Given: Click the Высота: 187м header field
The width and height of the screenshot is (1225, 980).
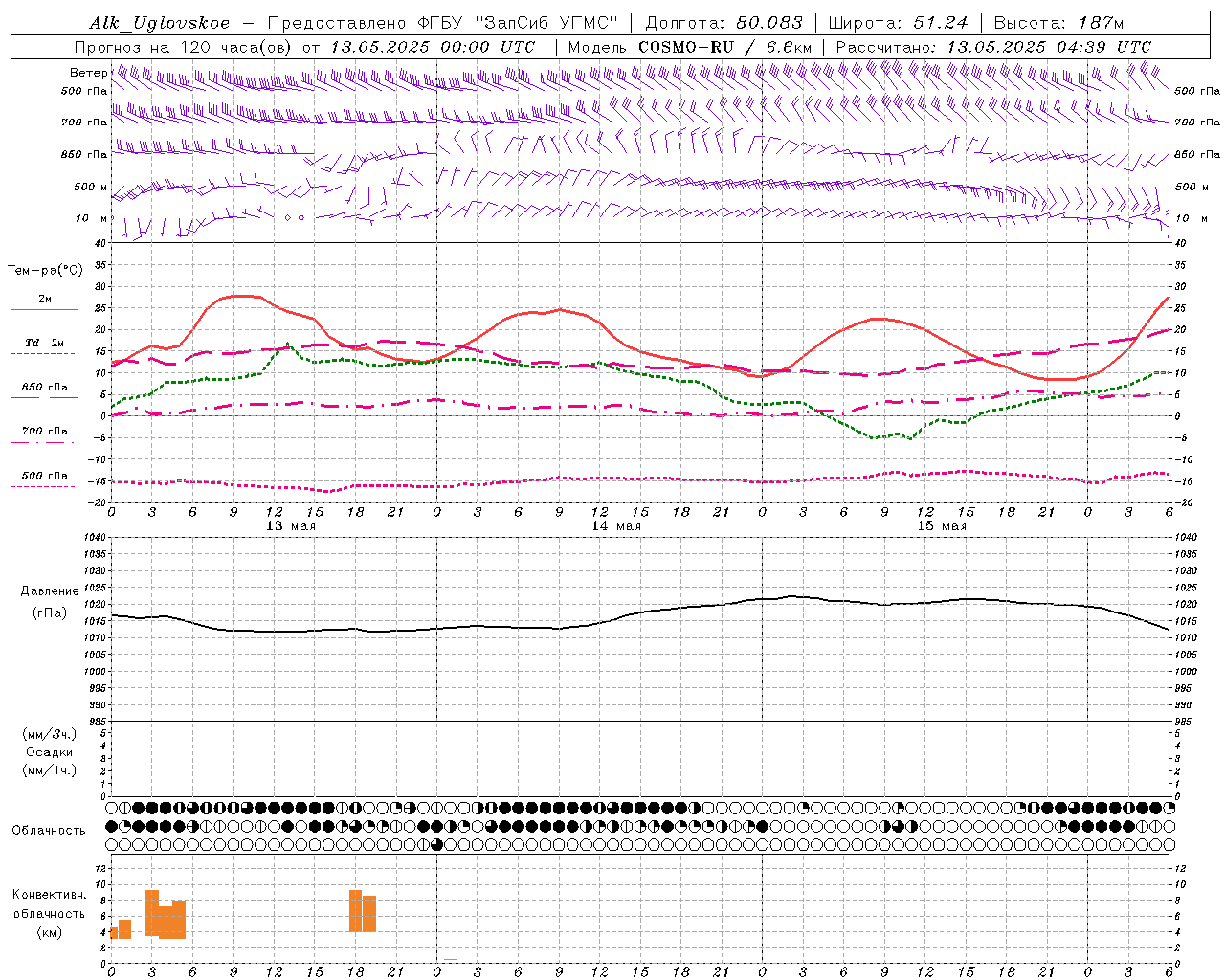Looking at the screenshot, I should coord(1058,23).
